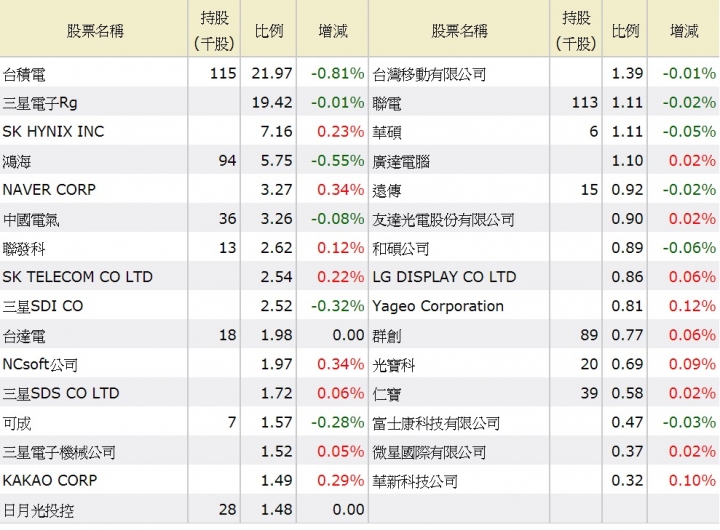This screenshot has width=720, height=530.
Task: Click the -0.28% change for 可成
Action: tap(338, 423)
